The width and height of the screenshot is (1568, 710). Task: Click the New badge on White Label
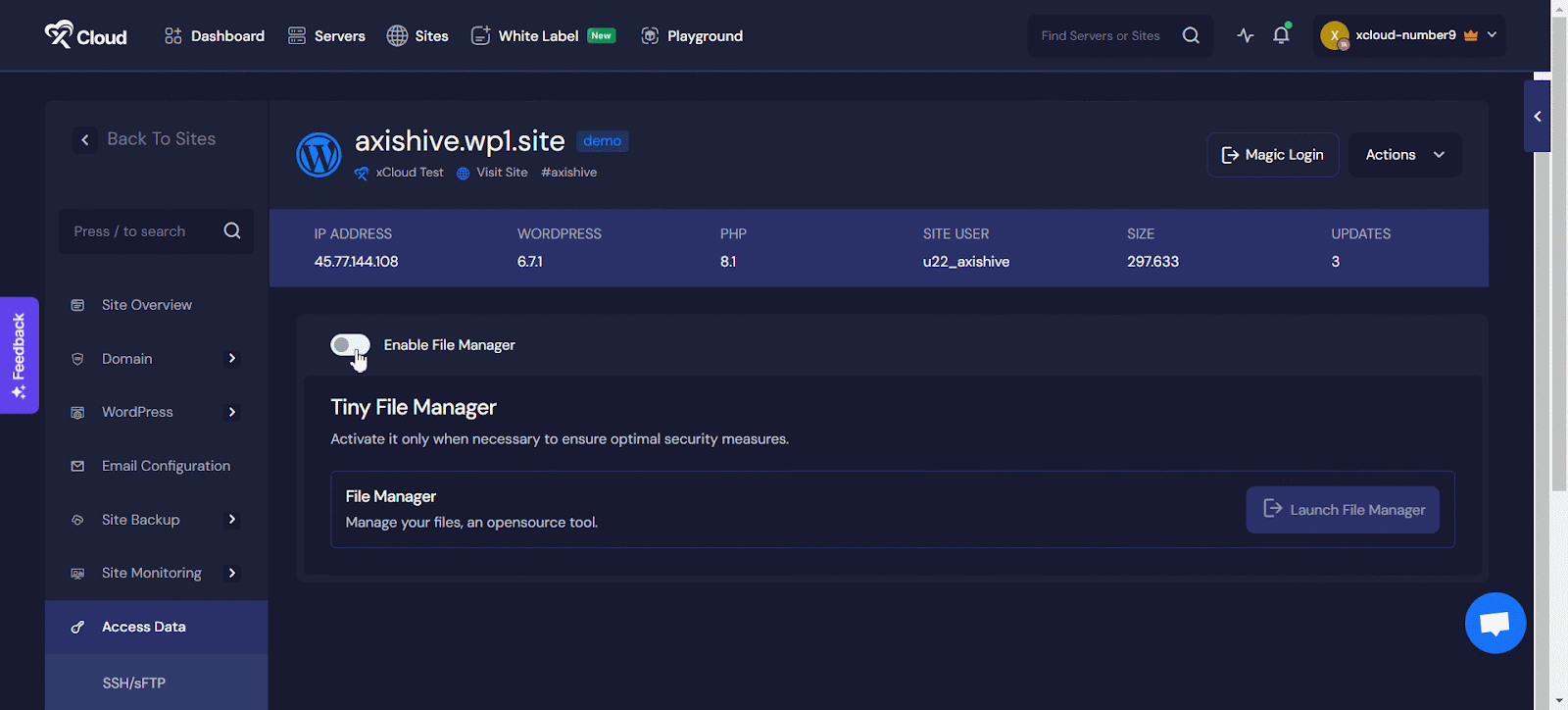coord(601,35)
